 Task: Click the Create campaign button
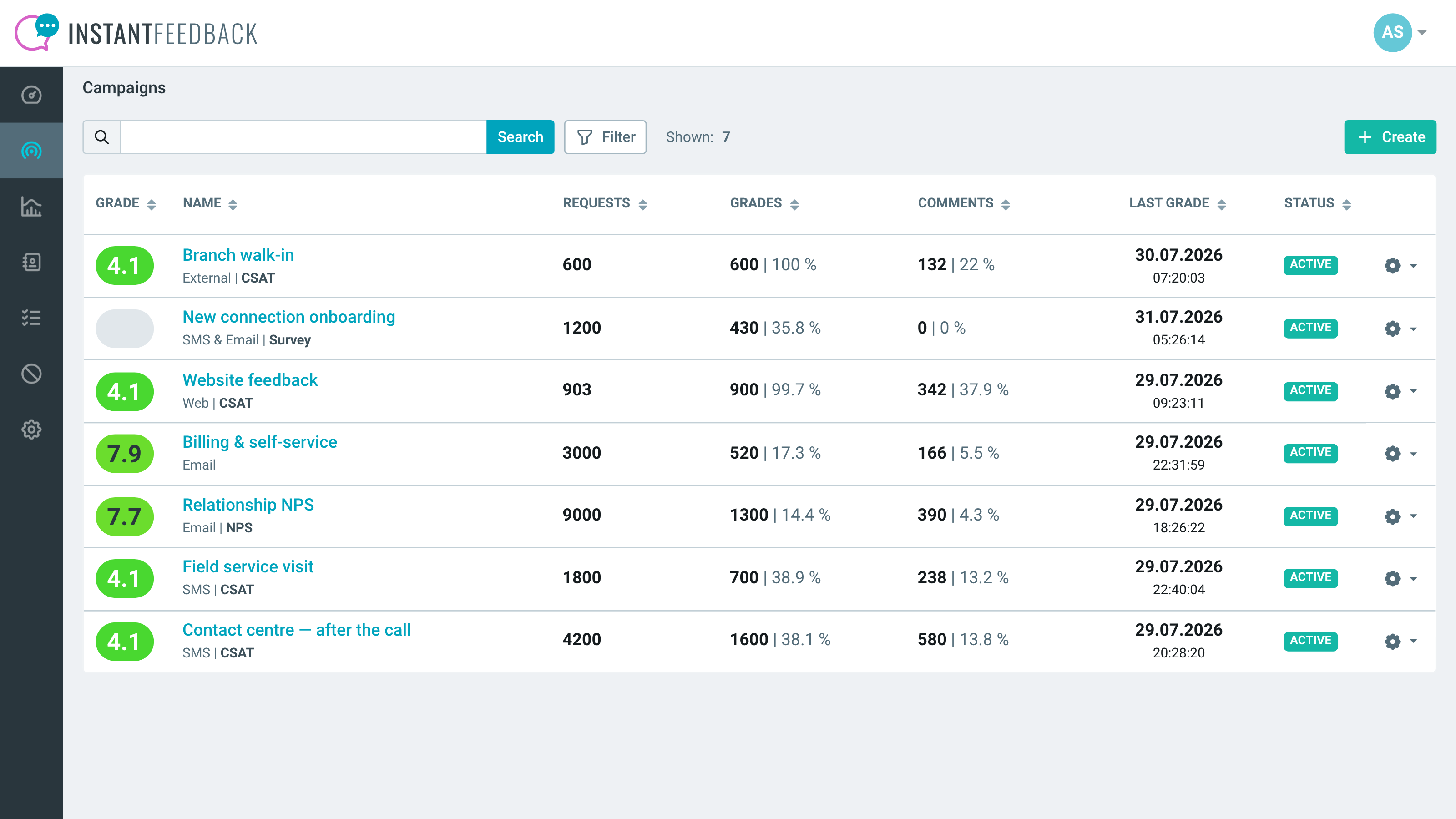[1390, 137]
